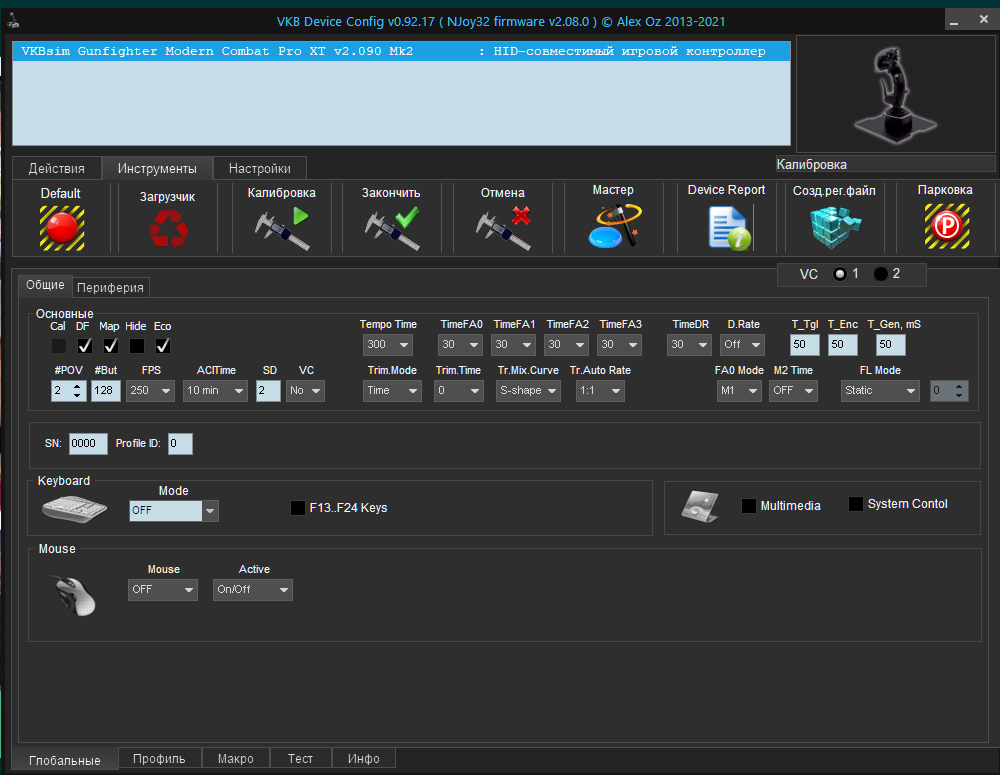Open the TimeFA1 dropdown
This screenshot has height=775, width=1000.
pyautogui.click(x=513, y=344)
